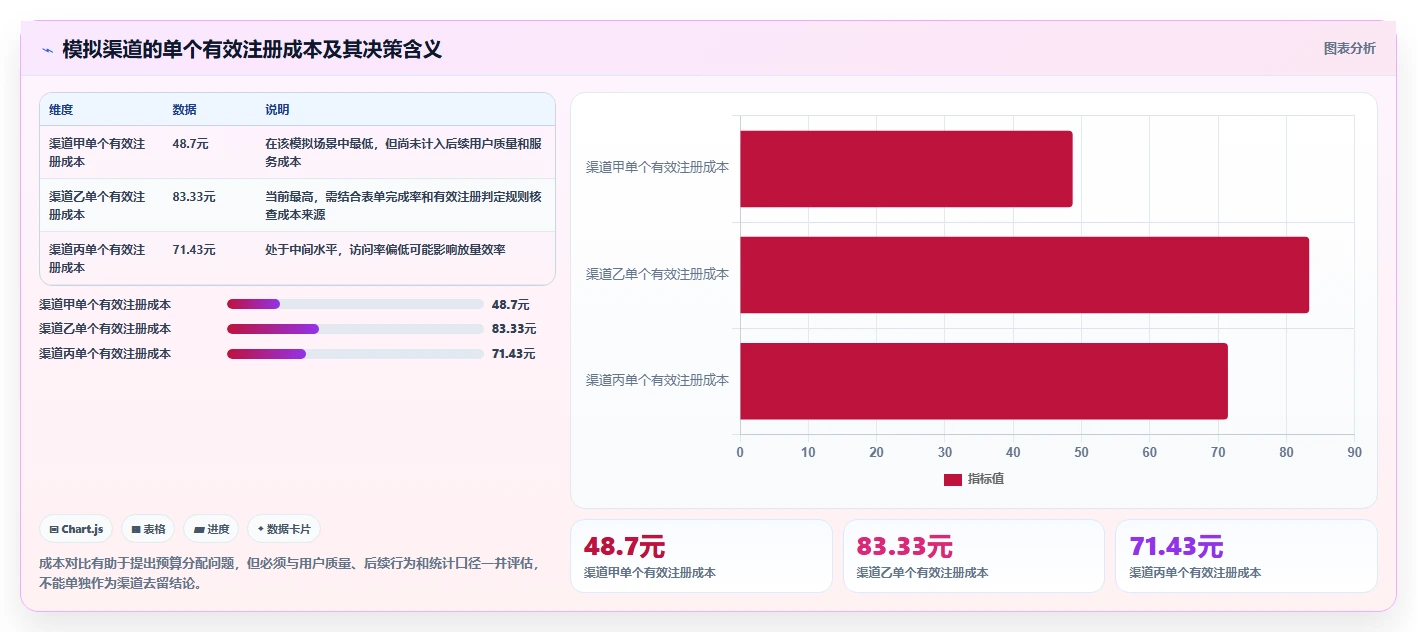Click the 渠道甲 bar in the chart
Screen dimensions: 1417x632
[906, 169]
